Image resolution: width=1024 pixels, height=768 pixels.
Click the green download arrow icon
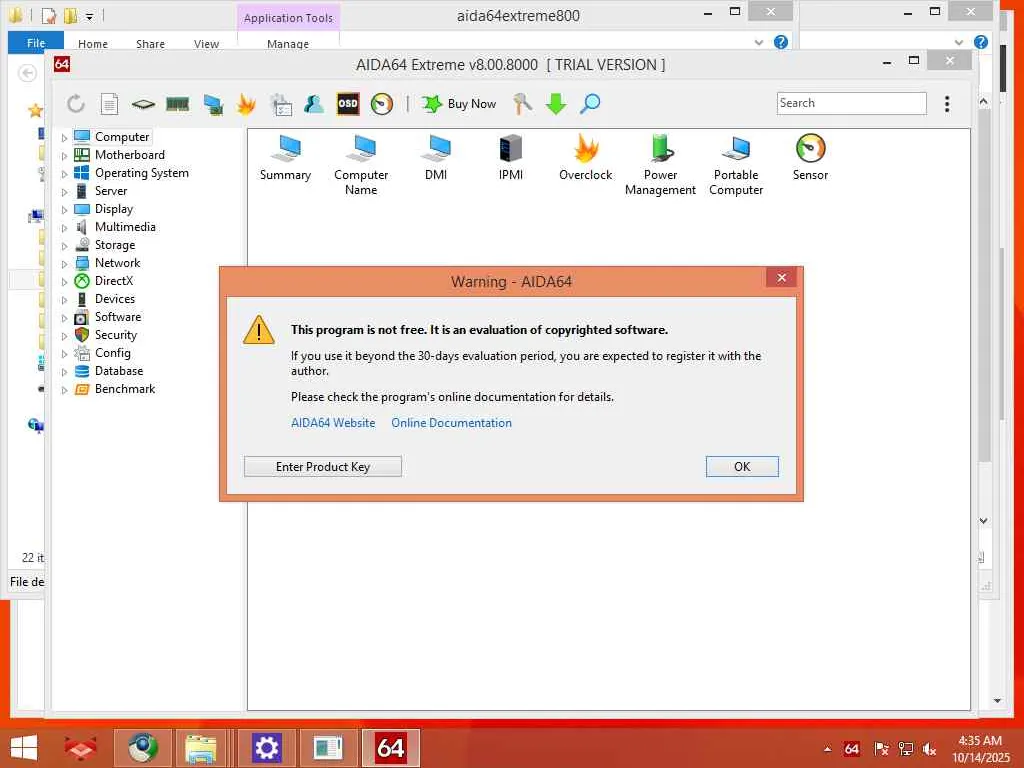pyautogui.click(x=556, y=104)
